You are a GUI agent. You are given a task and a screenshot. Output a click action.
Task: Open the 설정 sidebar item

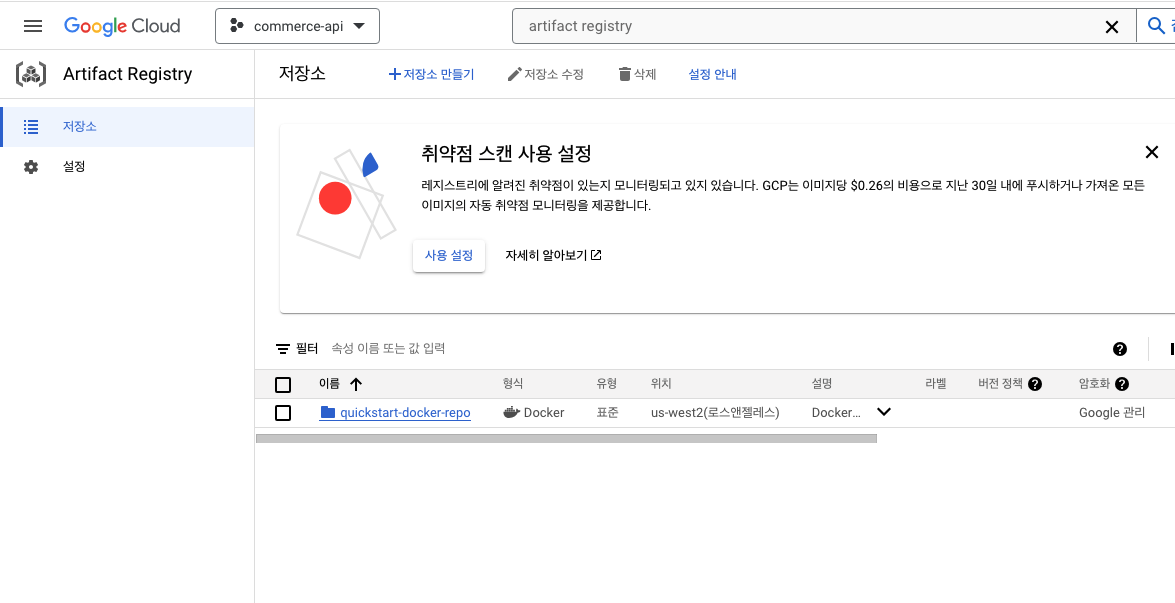127,166
